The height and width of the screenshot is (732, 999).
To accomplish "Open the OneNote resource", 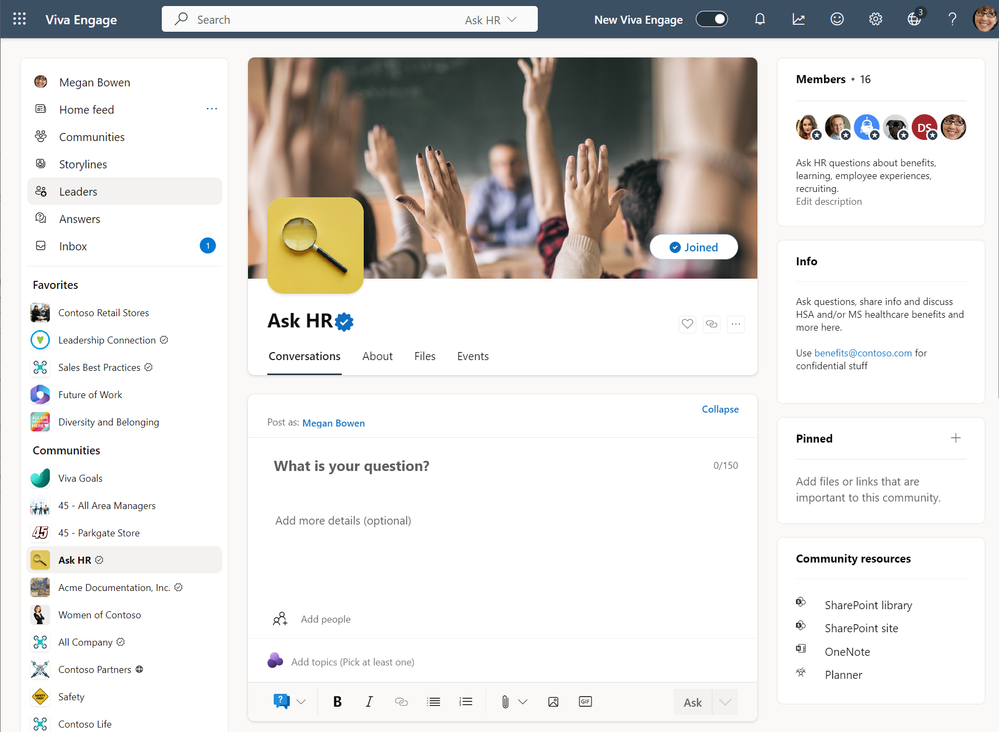I will pos(847,652).
